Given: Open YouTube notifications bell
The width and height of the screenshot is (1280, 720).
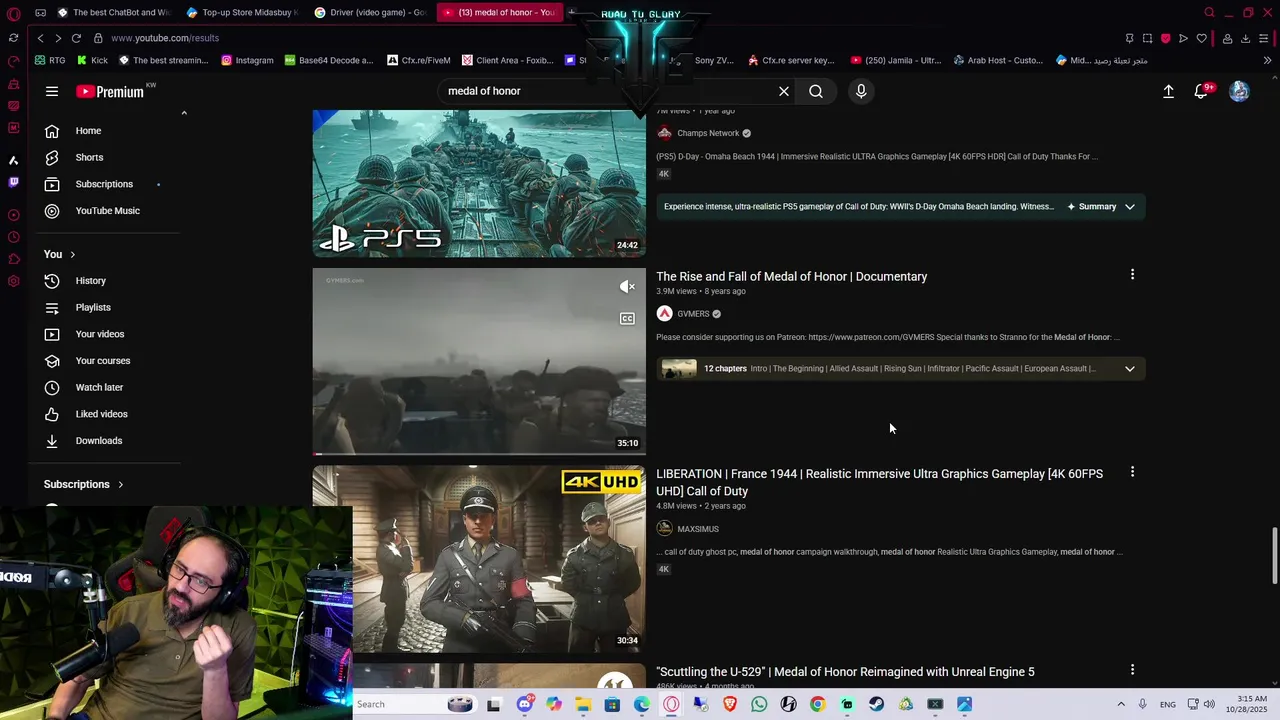Looking at the screenshot, I should 1201,91.
